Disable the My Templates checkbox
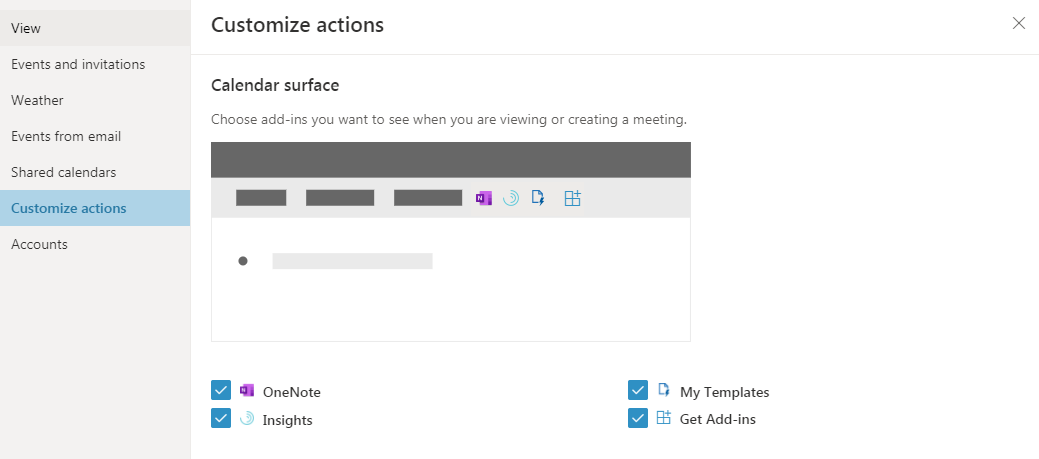This screenshot has width=1039, height=459. pyautogui.click(x=638, y=391)
